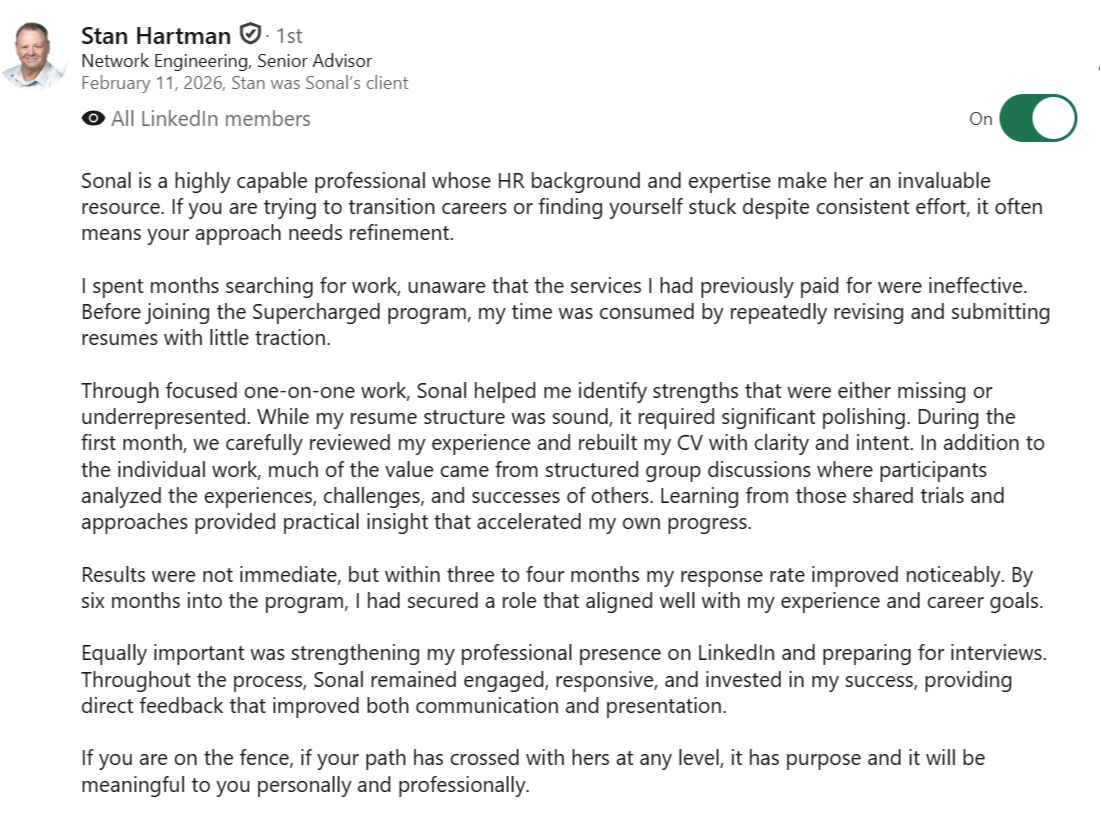Click the Network Engineering, Senior Advisor headline
The height and width of the screenshot is (820, 1101).
click(x=226, y=61)
